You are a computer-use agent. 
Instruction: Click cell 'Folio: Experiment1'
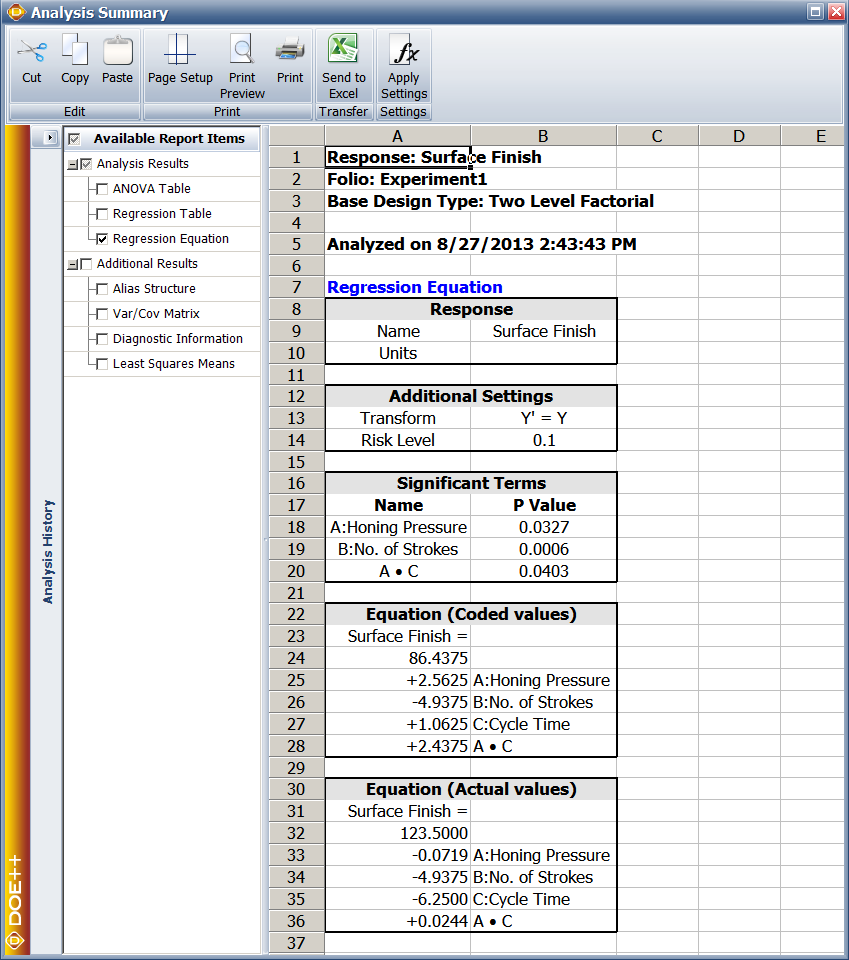coord(407,179)
